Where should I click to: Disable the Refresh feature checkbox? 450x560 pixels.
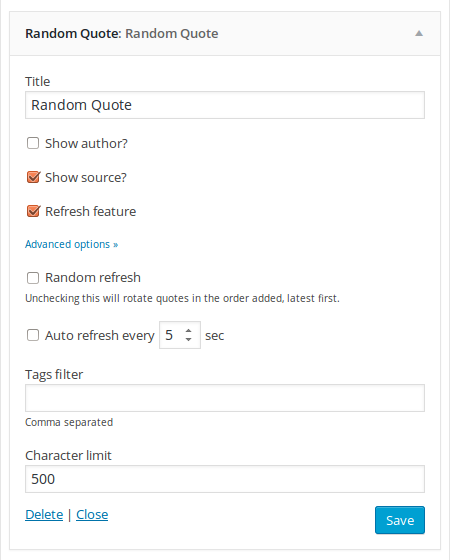(33, 211)
